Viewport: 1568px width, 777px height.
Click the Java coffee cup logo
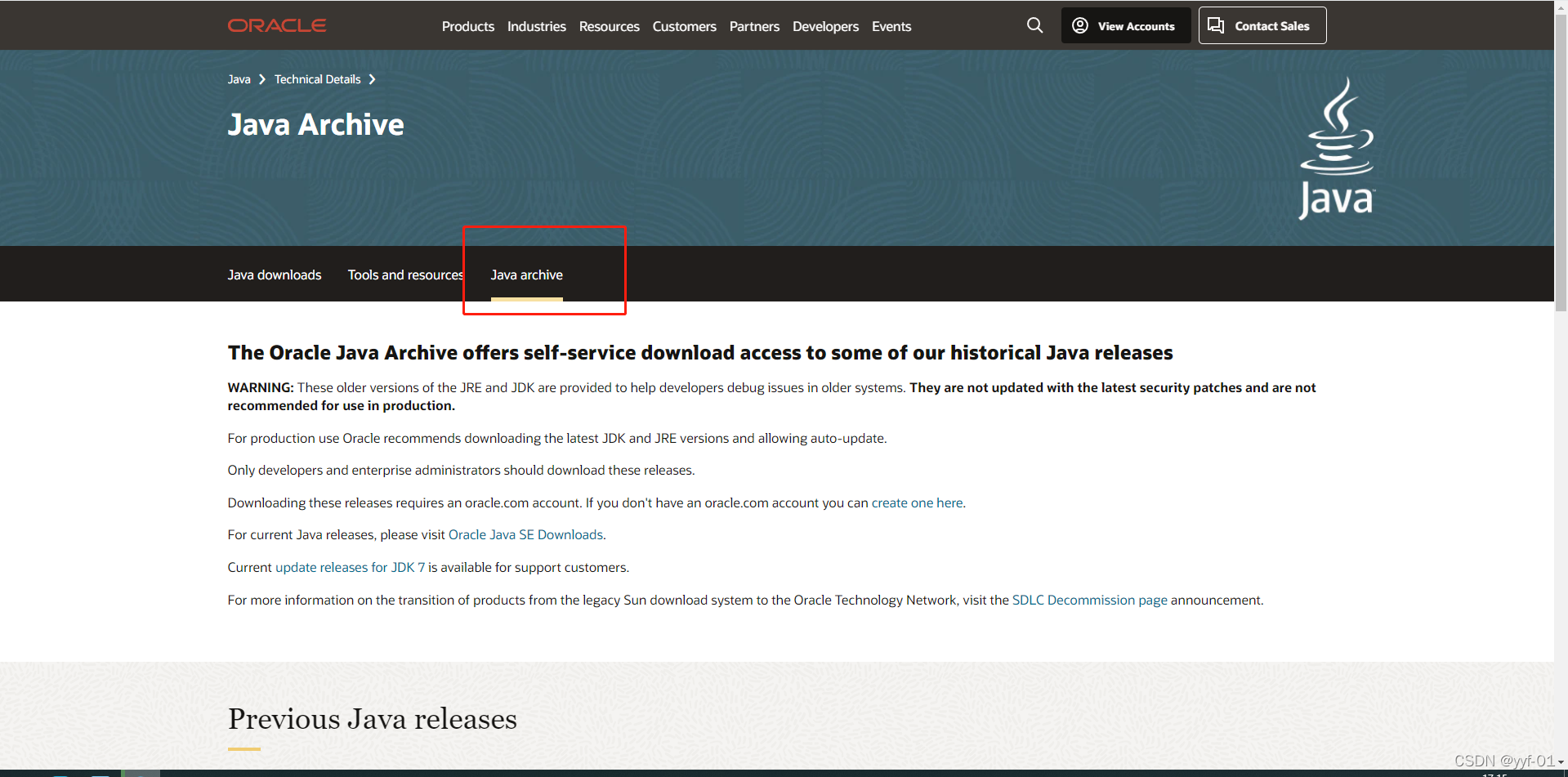1337,148
